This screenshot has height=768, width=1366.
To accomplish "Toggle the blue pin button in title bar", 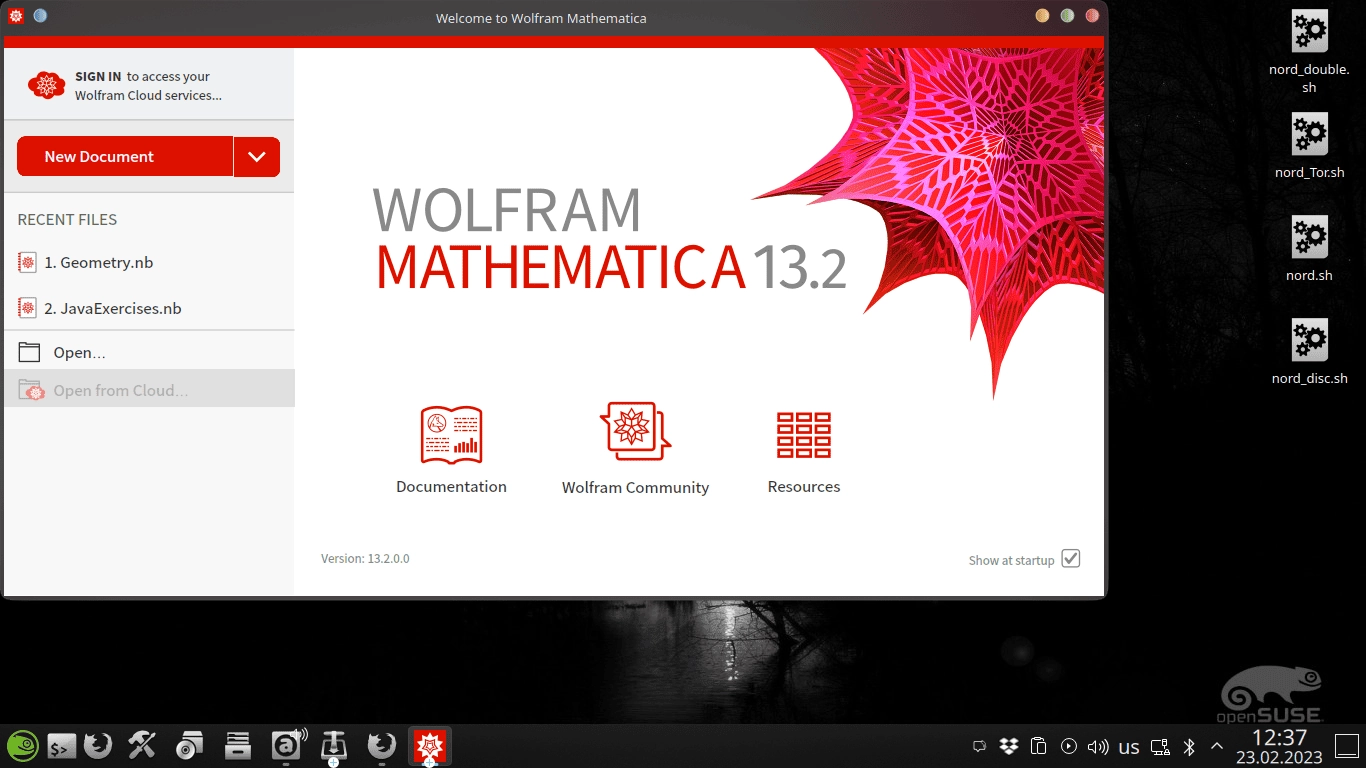I will [x=40, y=16].
